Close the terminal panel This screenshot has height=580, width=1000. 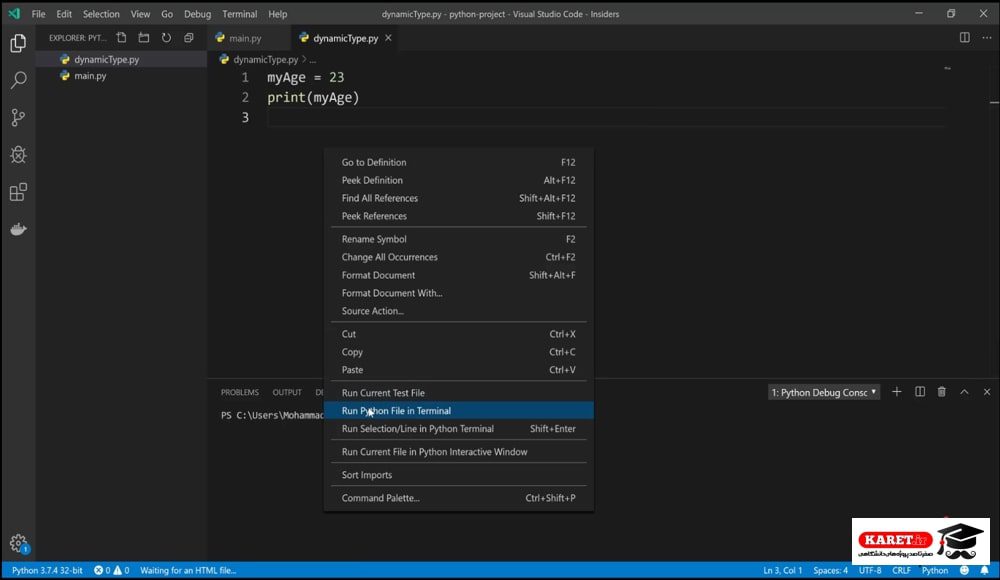987,392
